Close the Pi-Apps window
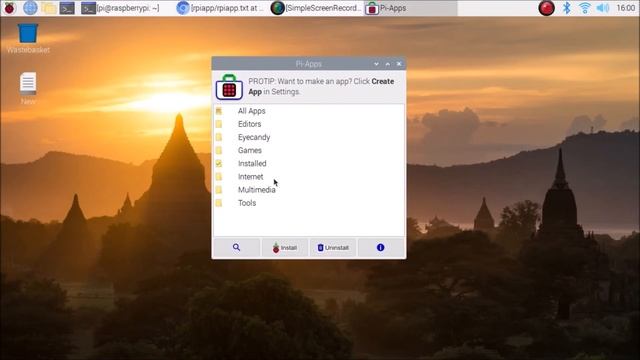640x360 pixels. click(x=399, y=64)
